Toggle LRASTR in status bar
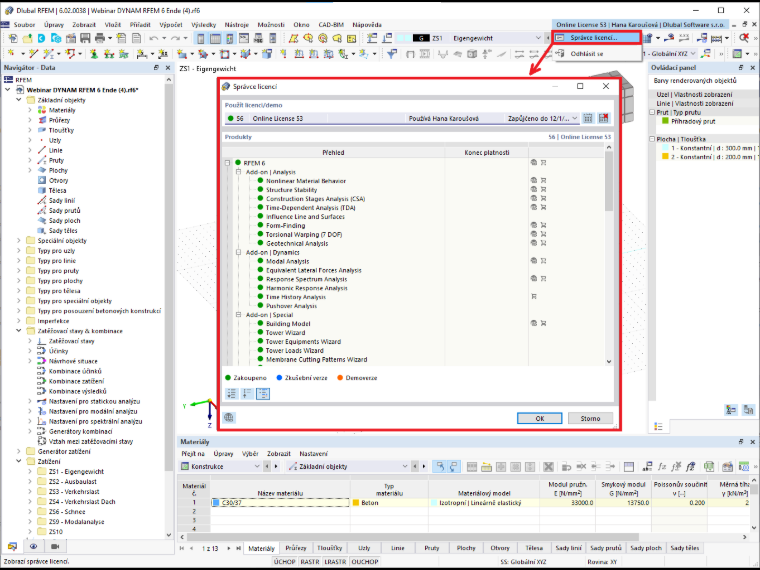Viewport: 760px width, 570px height. (335, 561)
